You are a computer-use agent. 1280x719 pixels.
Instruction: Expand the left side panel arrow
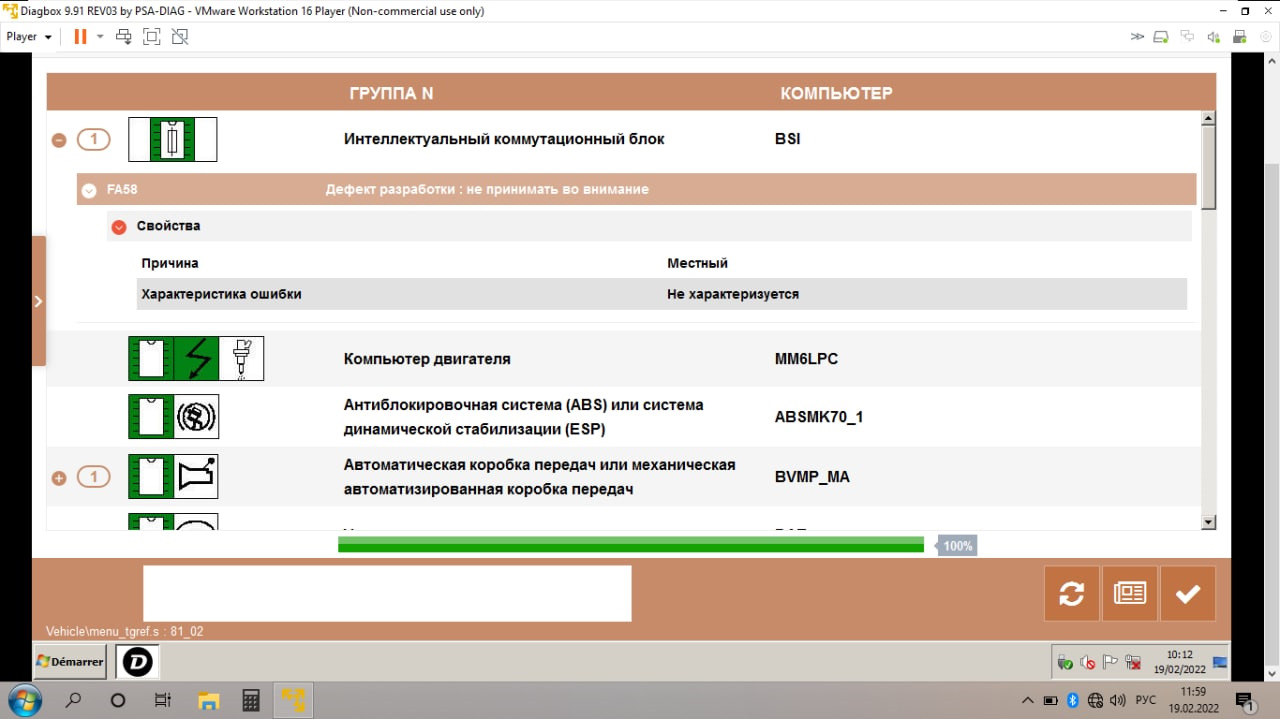coord(38,301)
